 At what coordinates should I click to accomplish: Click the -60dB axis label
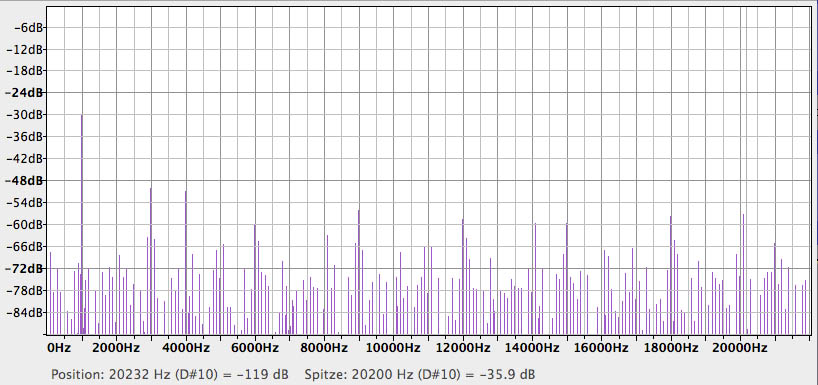[24, 224]
